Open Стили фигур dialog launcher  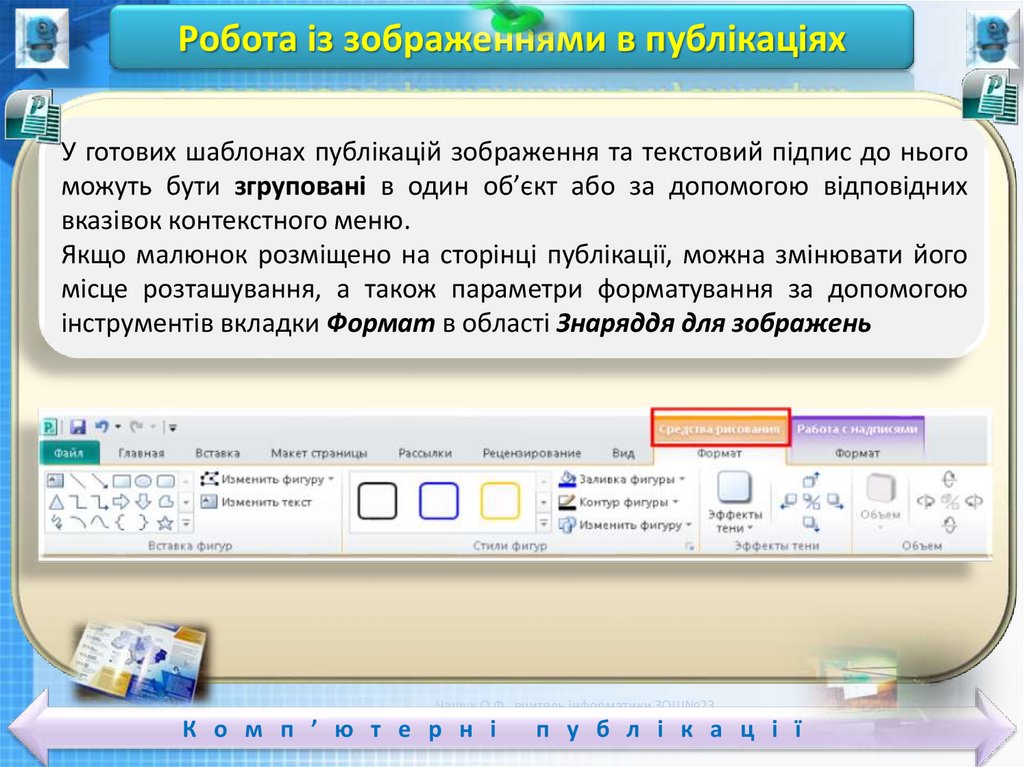(688, 547)
